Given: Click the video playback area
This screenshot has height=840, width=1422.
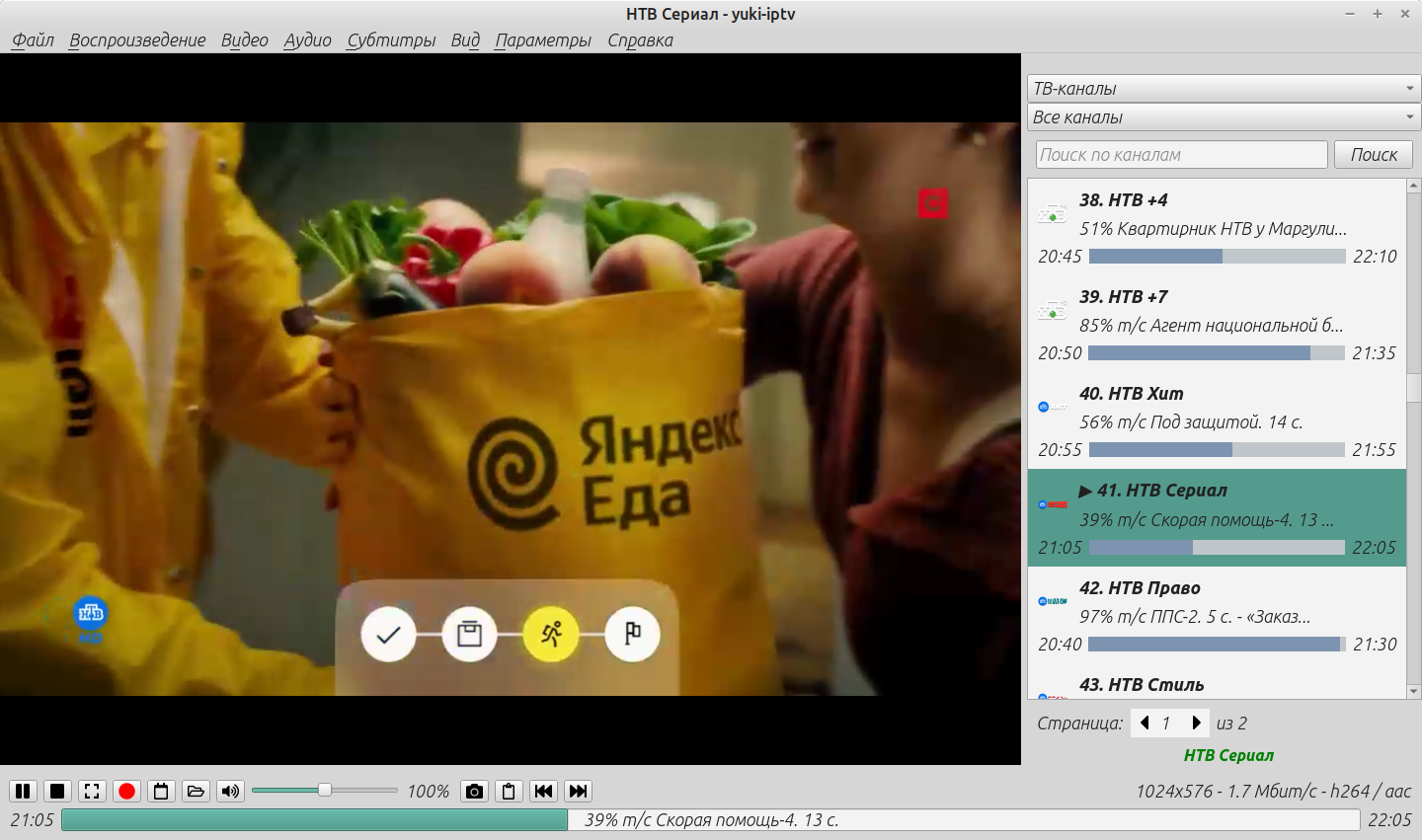Looking at the screenshot, I should 511,409.
